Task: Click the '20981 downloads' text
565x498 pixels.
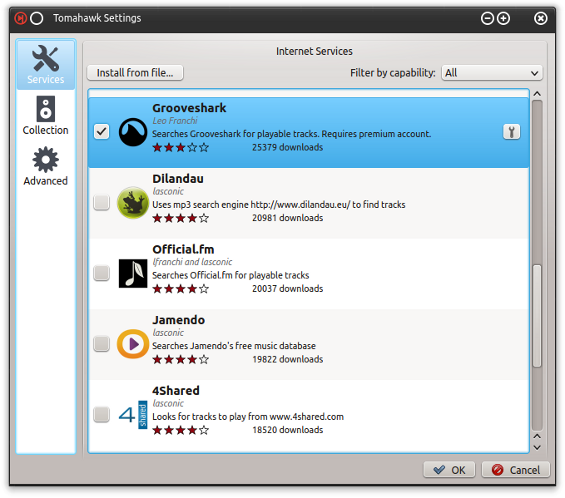Action: click(x=287, y=218)
